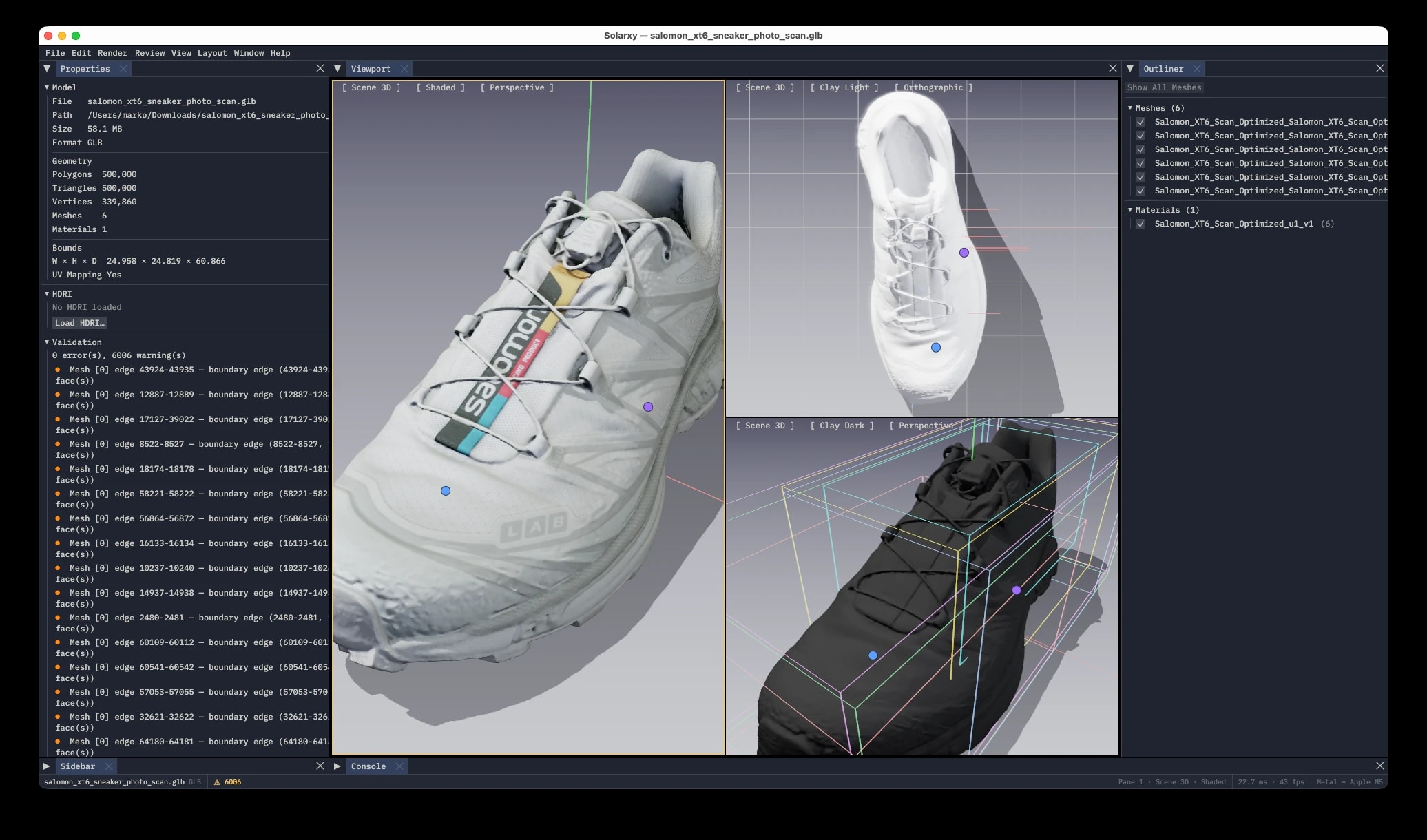1427x840 pixels.
Task: Open the Clay Dark display mode dropdown
Action: (842, 426)
